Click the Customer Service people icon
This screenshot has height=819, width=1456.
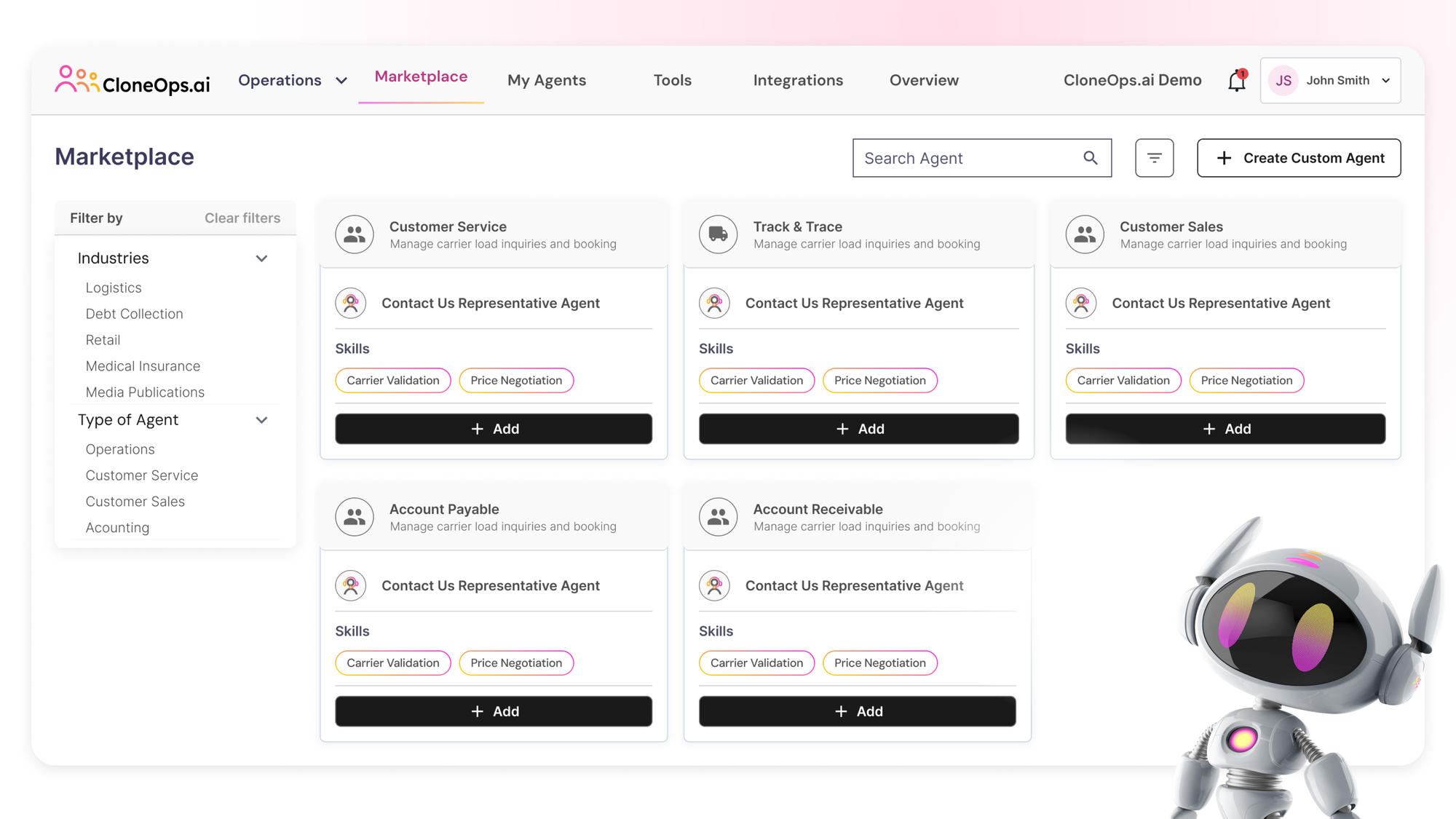tap(355, 234)
